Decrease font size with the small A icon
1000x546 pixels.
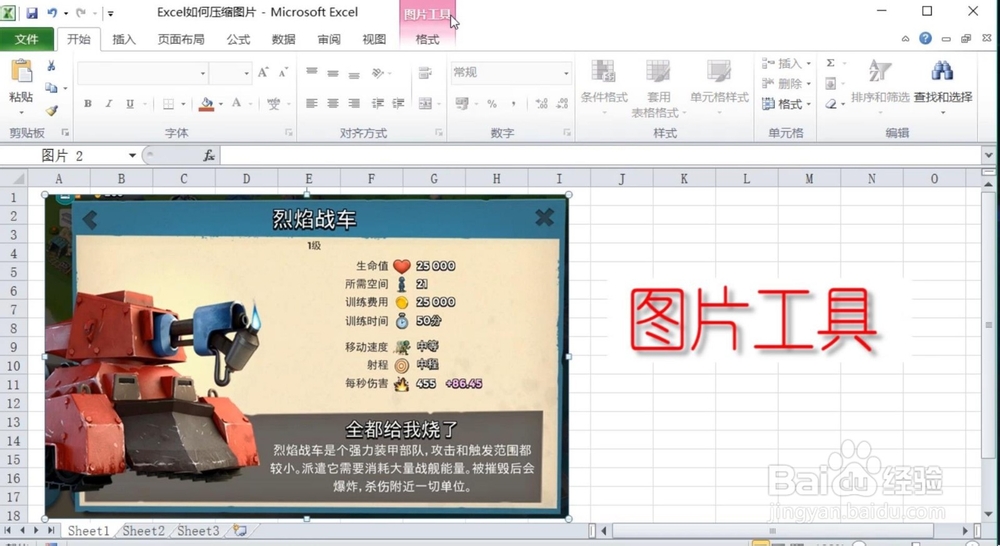click(284, 73)
